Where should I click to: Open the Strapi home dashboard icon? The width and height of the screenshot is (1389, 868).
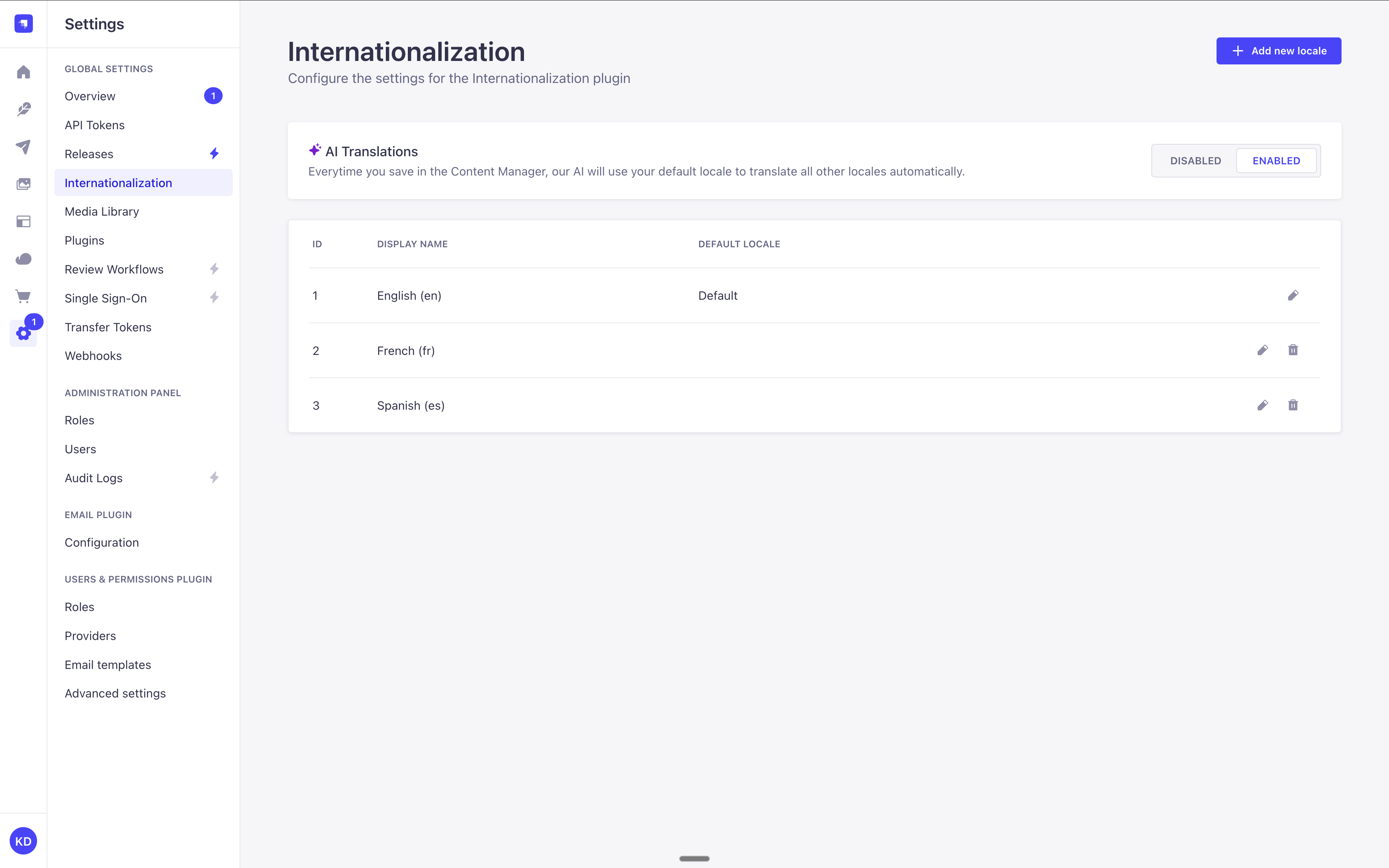coord(24,72)
